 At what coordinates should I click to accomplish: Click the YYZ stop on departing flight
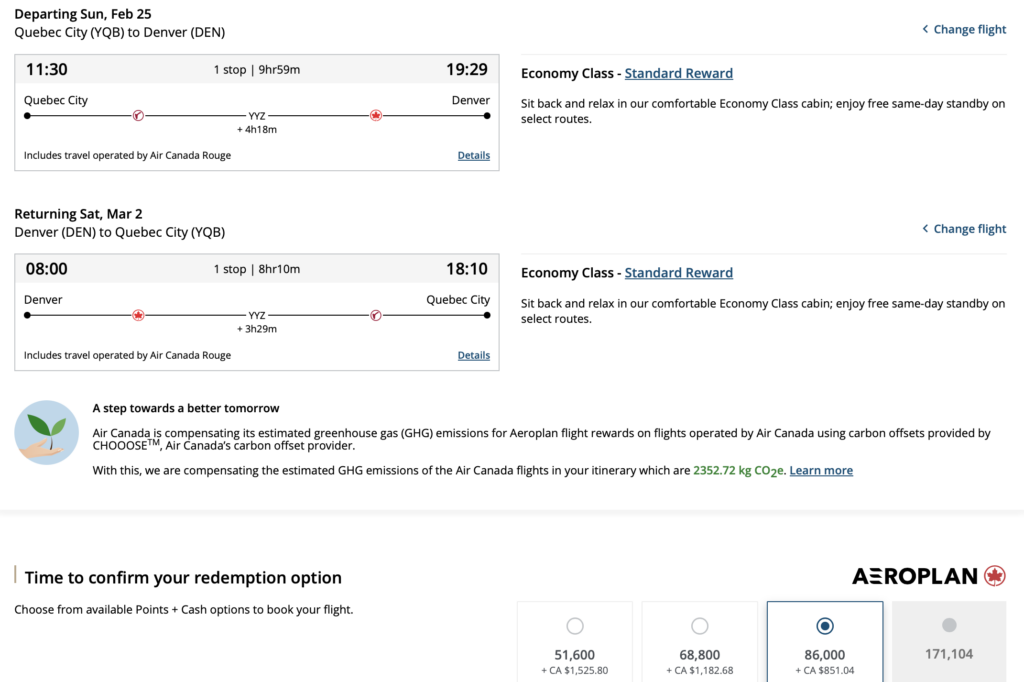coord(257,116)
